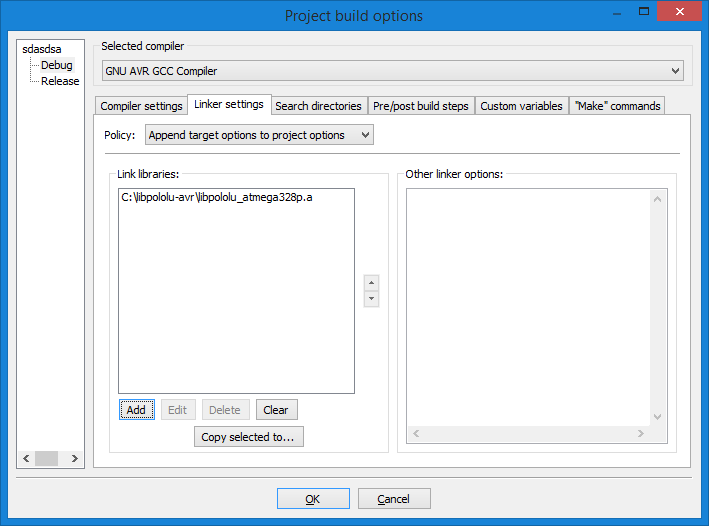The height and width of the screenshot is (526, 709).
Task: Expand the Policy combo box
Action: (x=259, y=135)
